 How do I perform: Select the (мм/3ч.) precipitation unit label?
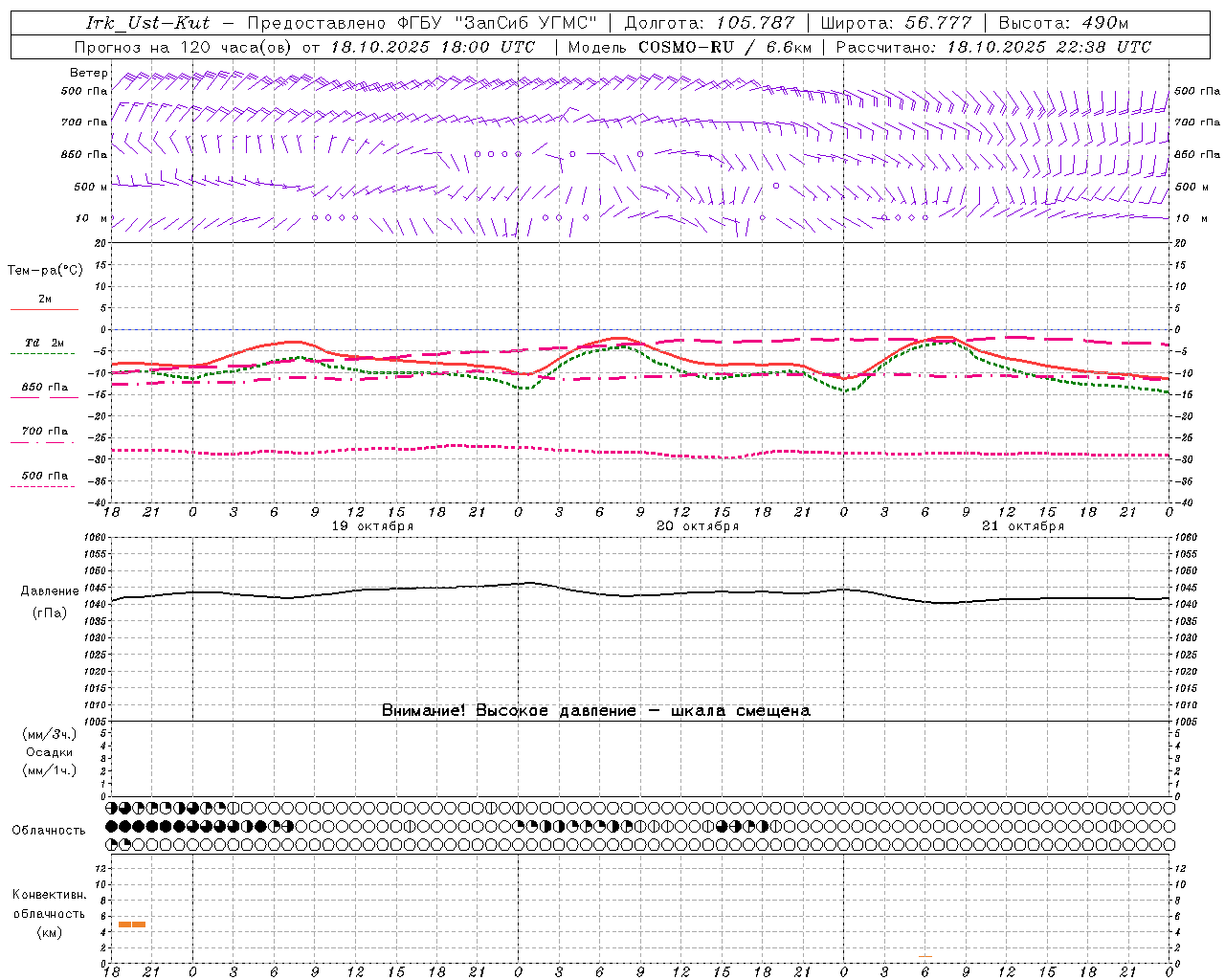point(49,734)
